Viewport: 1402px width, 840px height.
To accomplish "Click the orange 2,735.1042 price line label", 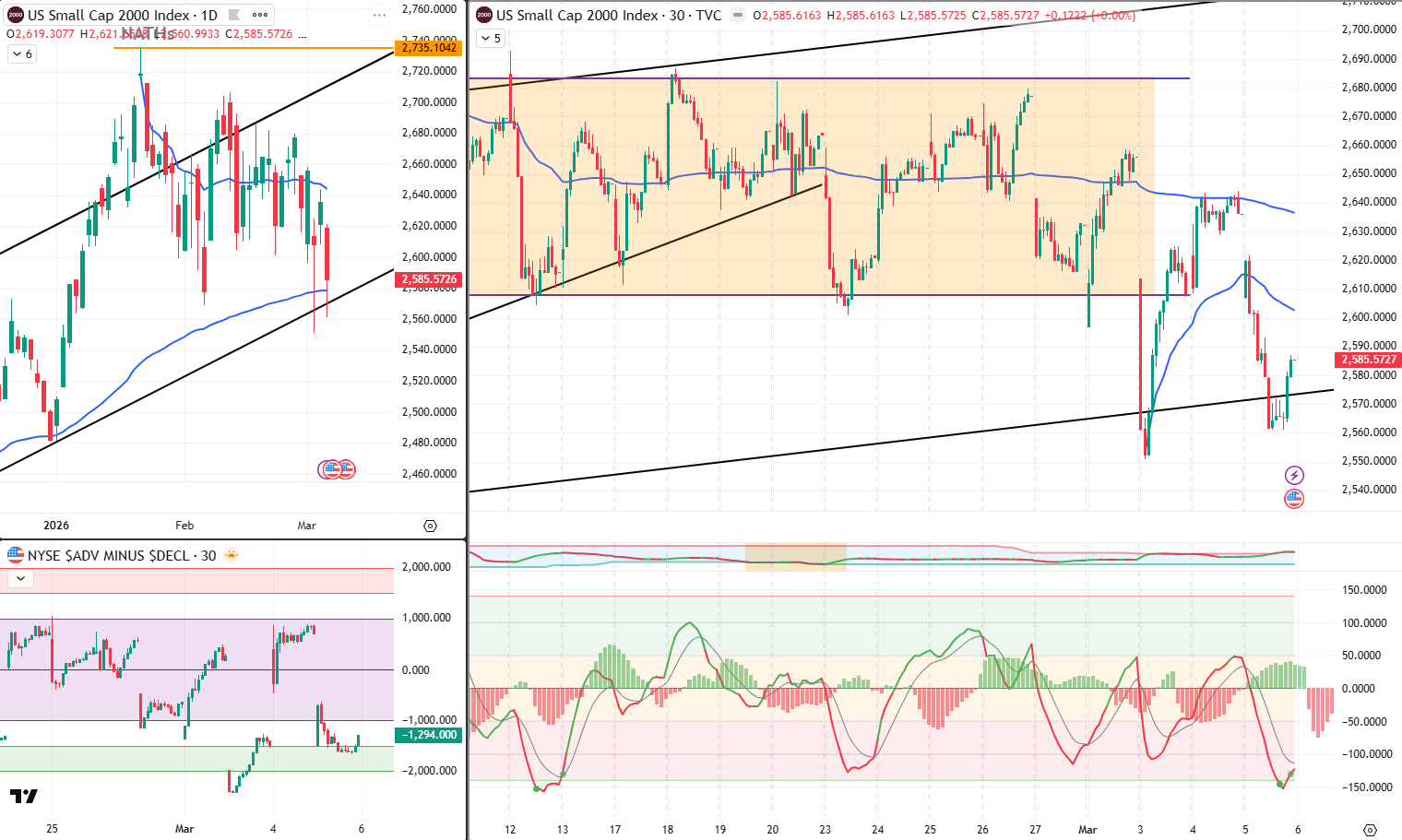I will [x=429, y=48].
